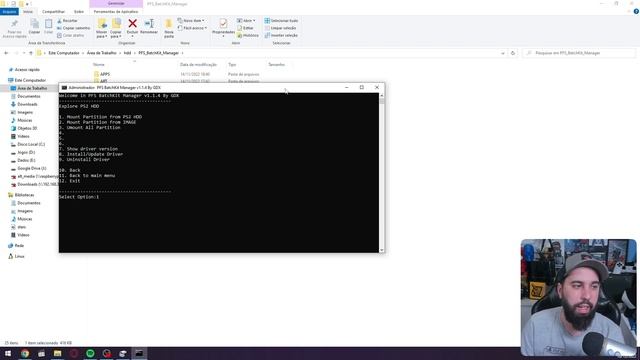Select Este Computador in the navigation pane
The image size is (640, 360).
point(30,80)
